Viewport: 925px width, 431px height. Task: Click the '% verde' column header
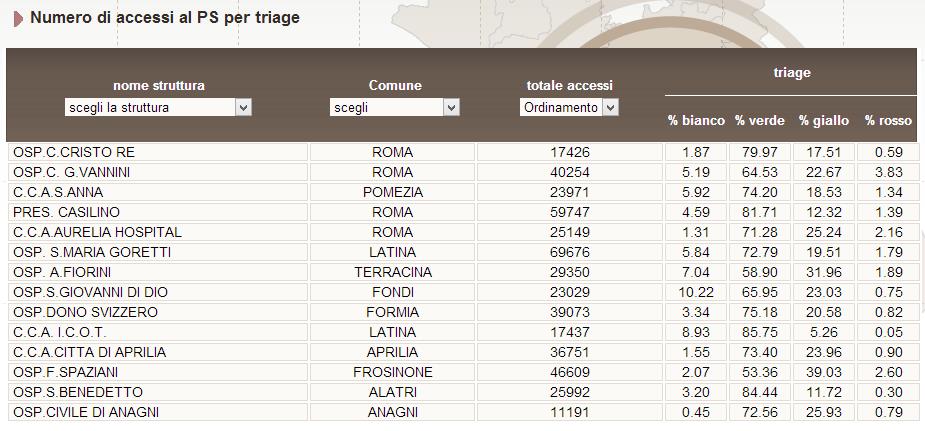pyautogui.click(x=760, y=120)
